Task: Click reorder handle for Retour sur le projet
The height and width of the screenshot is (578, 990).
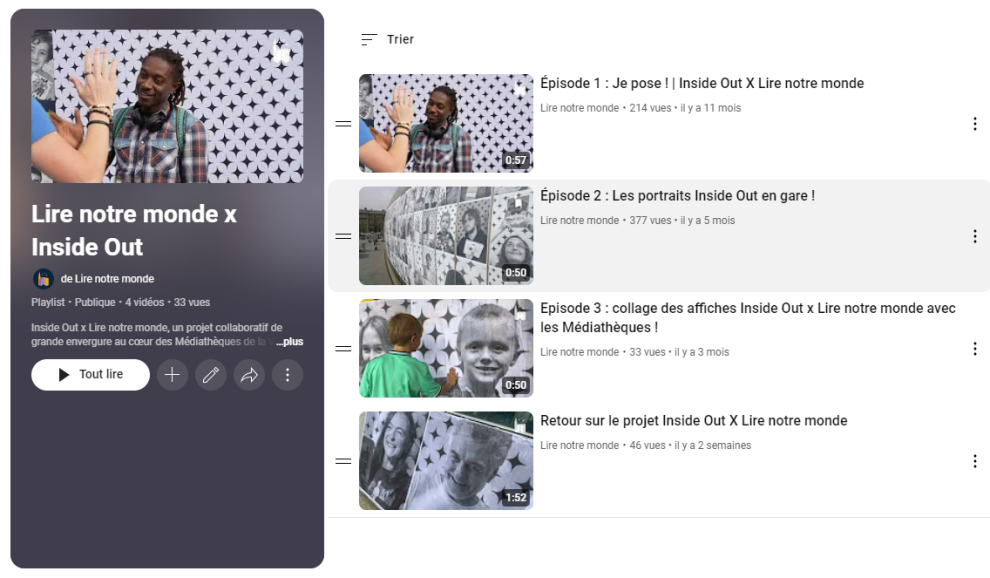Action: 343,461
